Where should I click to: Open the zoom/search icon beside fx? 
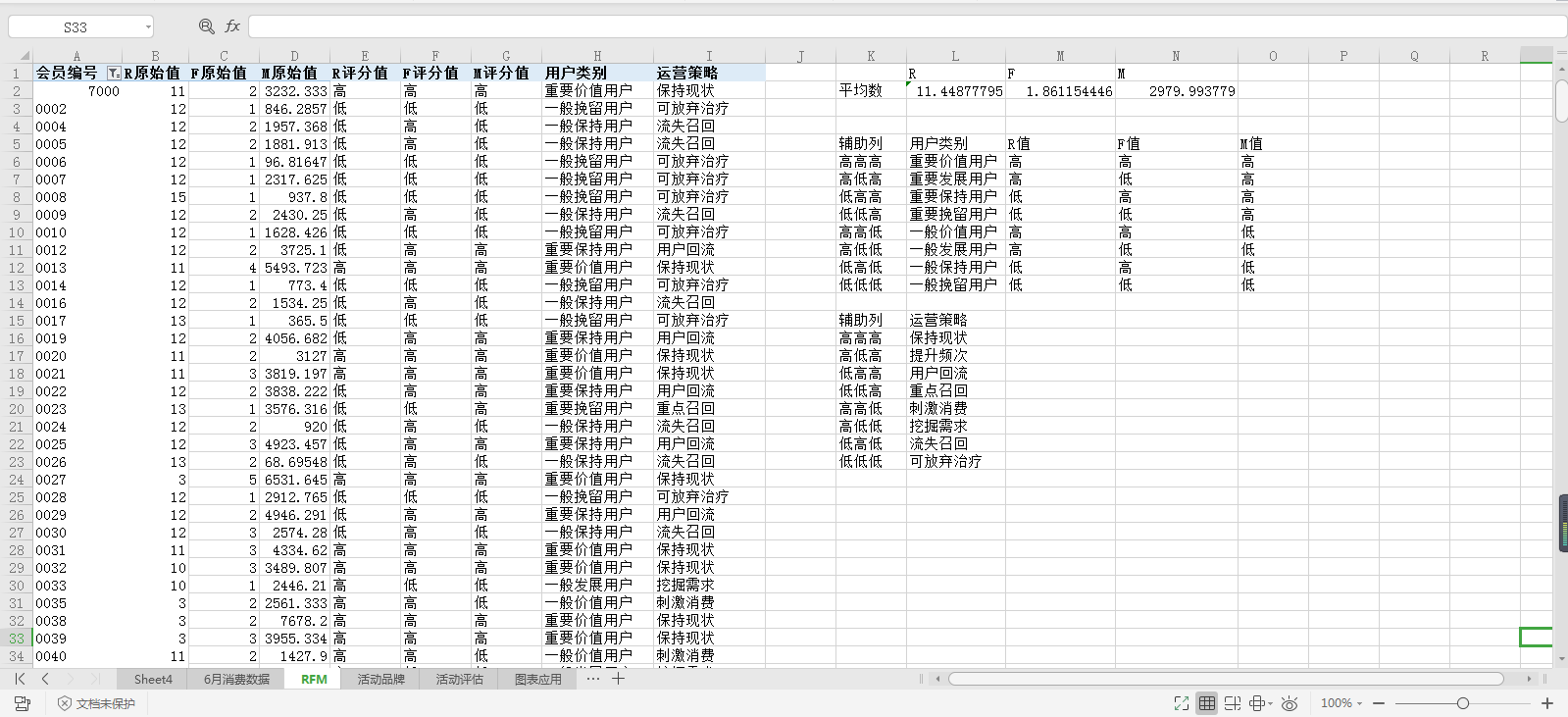tap(206, 26)
